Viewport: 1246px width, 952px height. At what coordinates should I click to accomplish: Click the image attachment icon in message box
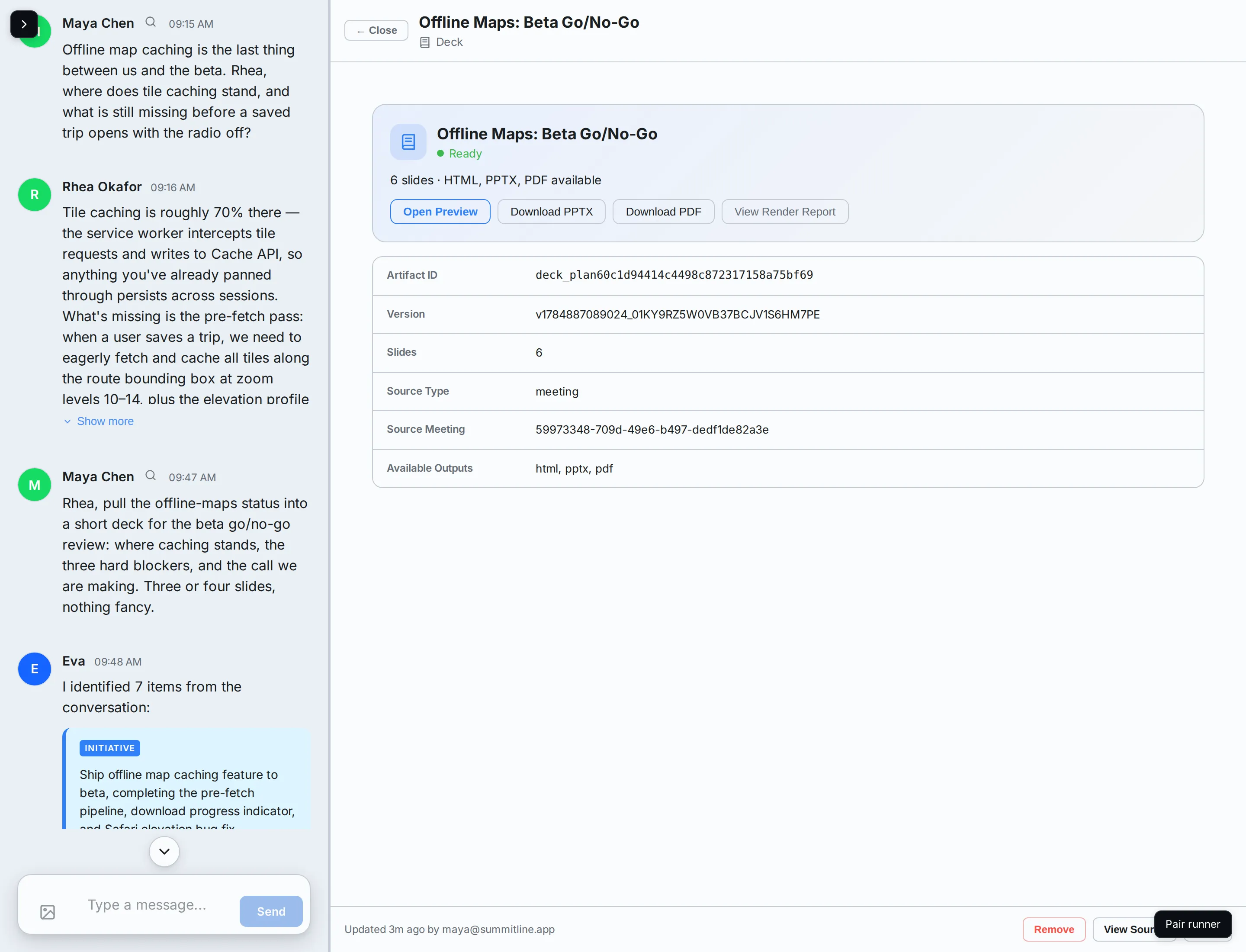[48, 912]
